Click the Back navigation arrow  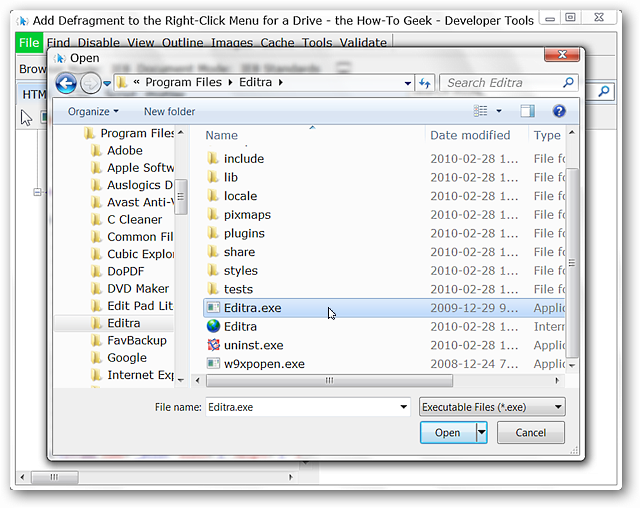(66, 83)
